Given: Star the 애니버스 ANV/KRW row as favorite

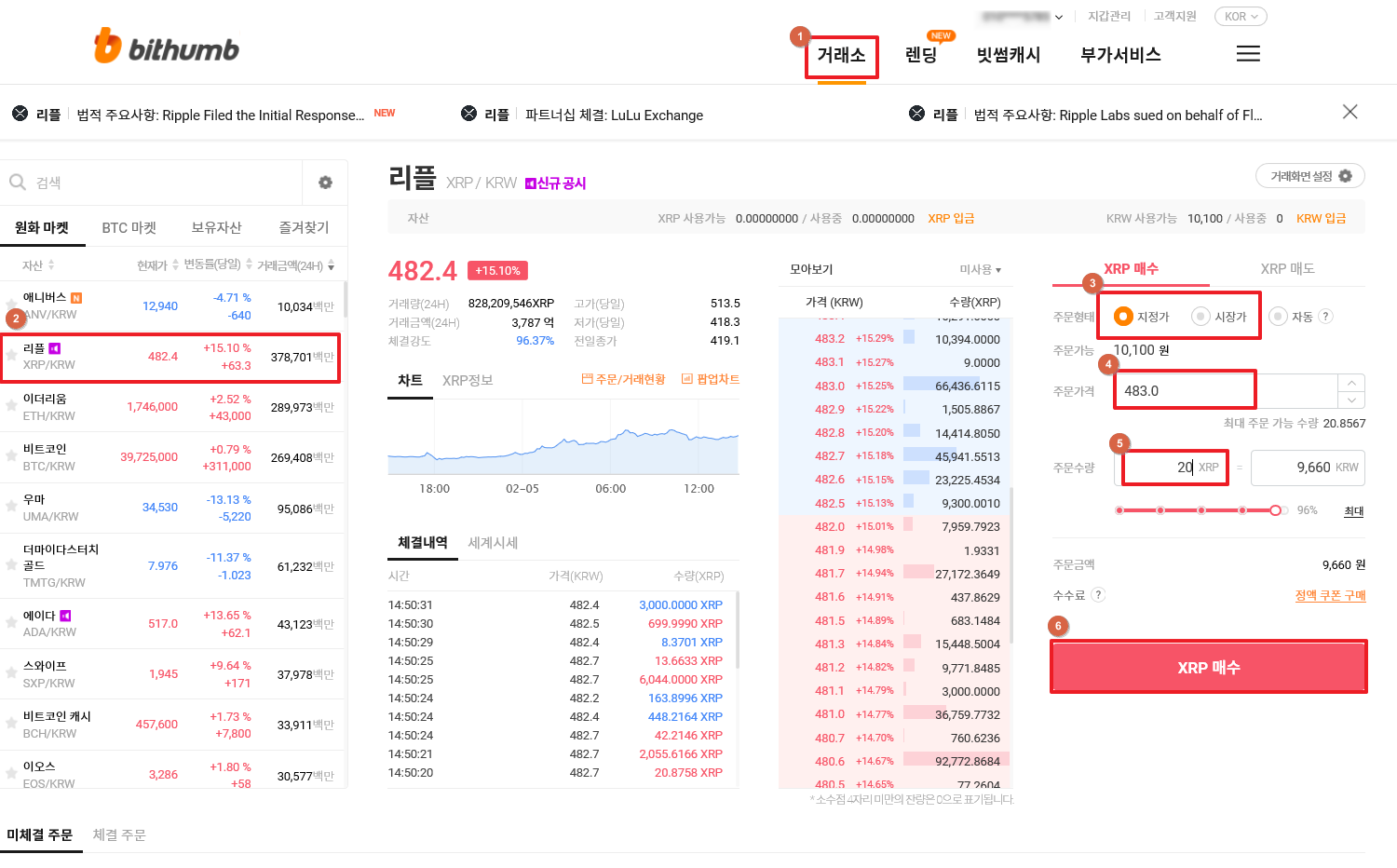Looking at the screenshot, I should (11, 305).
